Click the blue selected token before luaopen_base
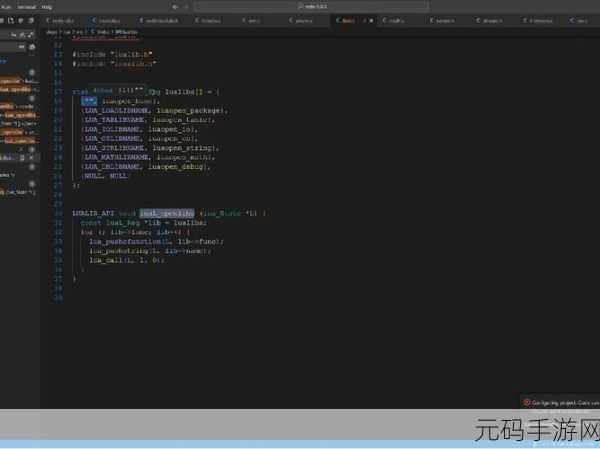600x449 pixels. tap(89, 101)
